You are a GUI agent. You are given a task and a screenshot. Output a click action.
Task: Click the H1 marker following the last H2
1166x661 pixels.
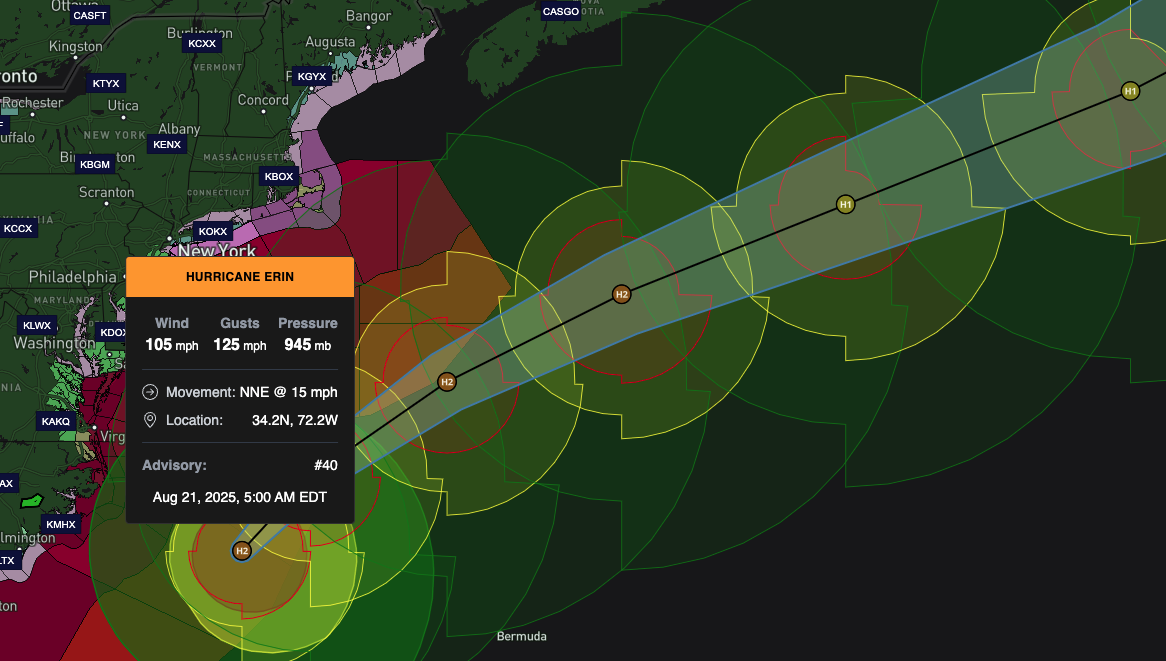(845, 204)
